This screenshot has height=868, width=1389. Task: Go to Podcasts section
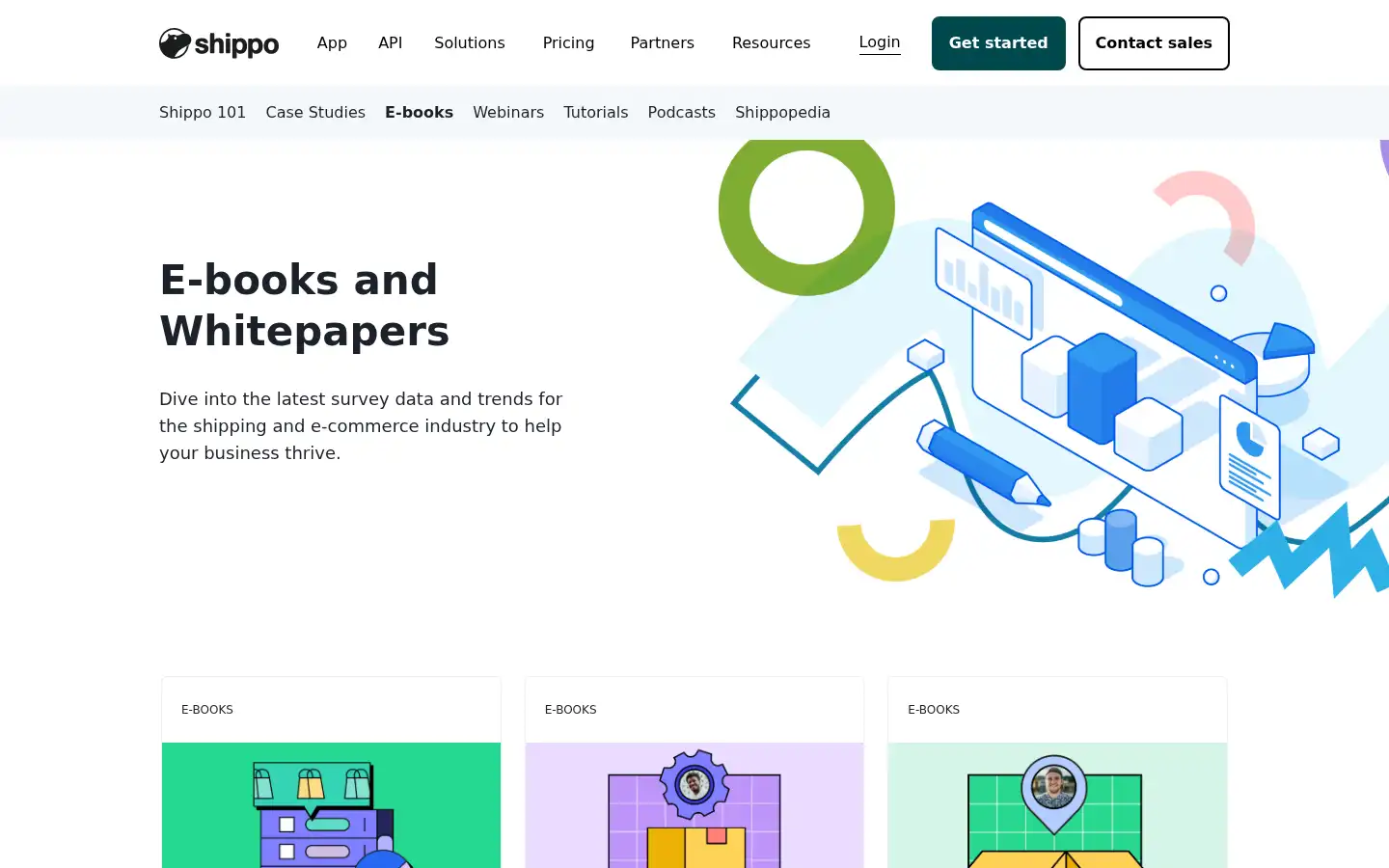(682, 112)
